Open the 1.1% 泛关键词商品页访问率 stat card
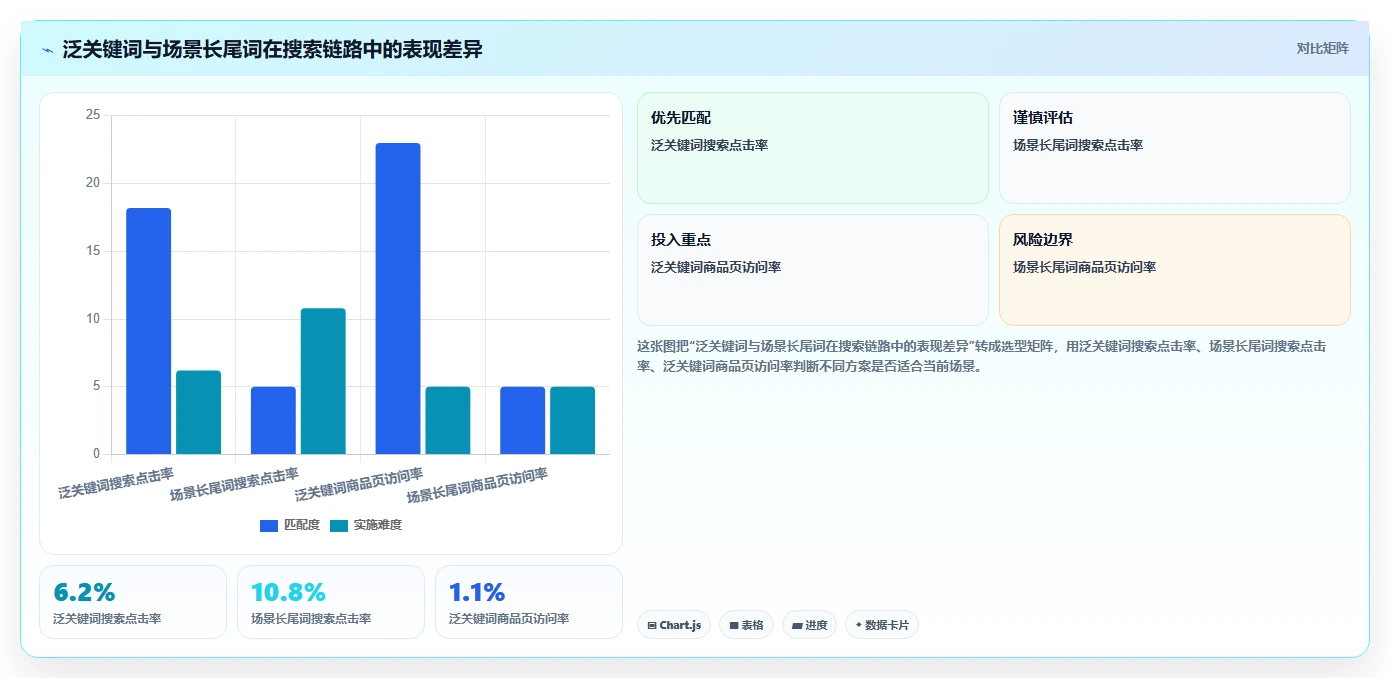Viewport: 1390px width, 678px height. click(x=529, y=602)
